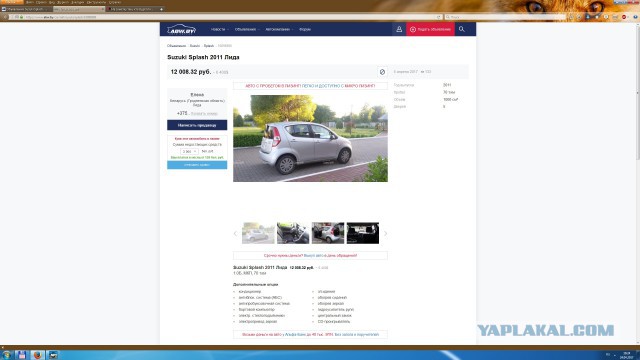640x360 pixels.
Task: Show previous thumbnails with left arrow
Action: pyautogui.click(x=236, y=233)
